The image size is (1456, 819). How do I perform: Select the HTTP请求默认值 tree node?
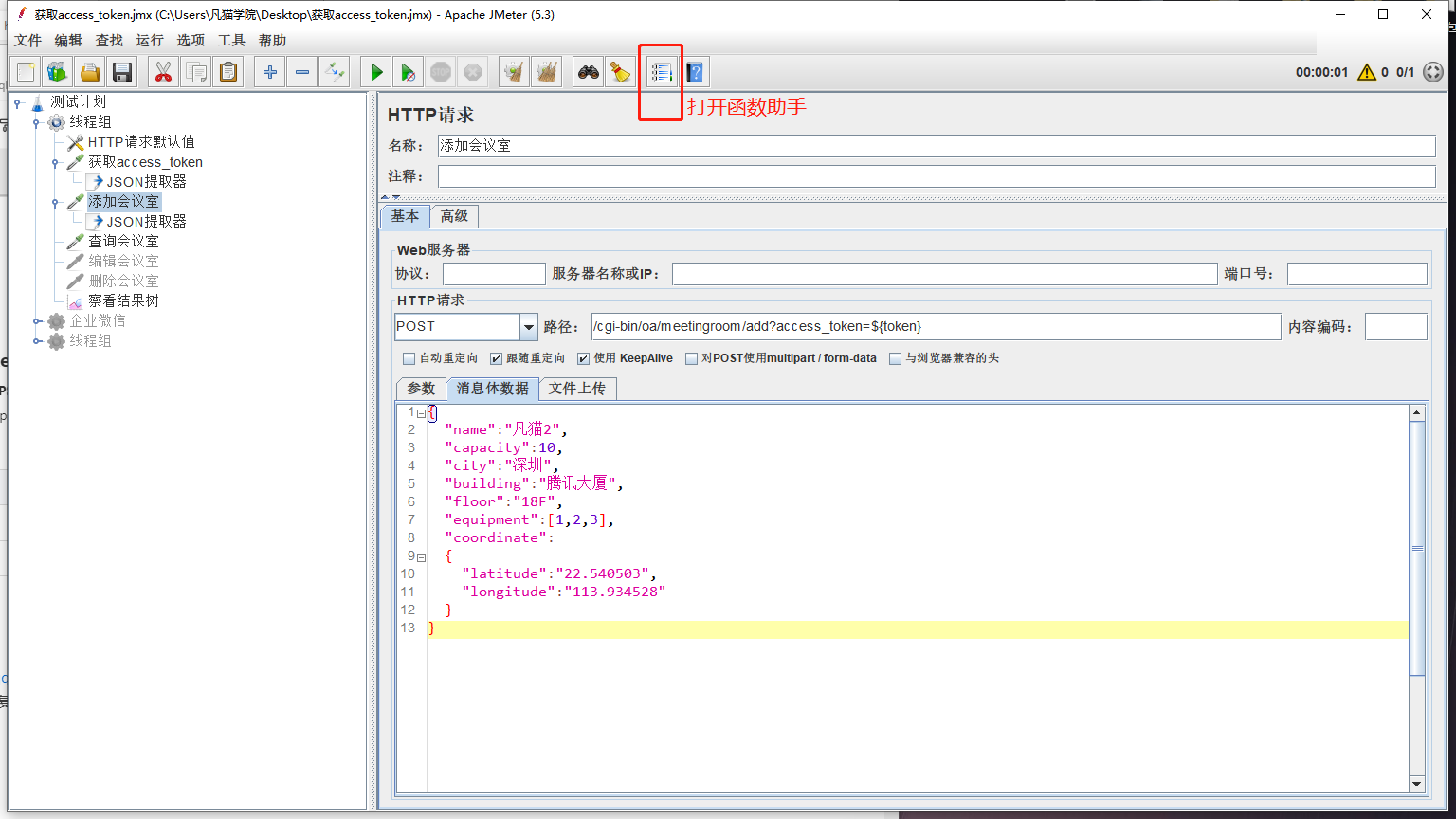141,142
